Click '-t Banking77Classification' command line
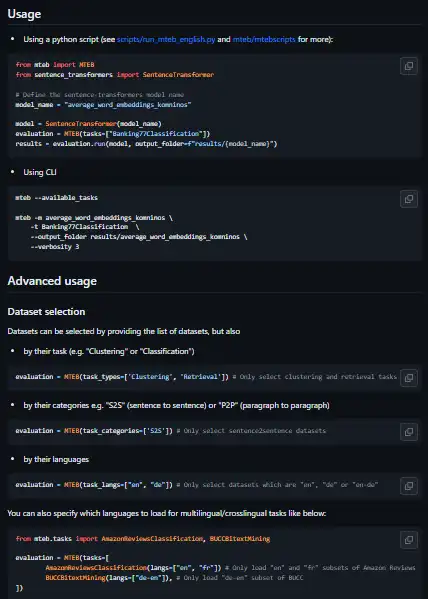Screen dimensions: 428x599 (85, 227)
